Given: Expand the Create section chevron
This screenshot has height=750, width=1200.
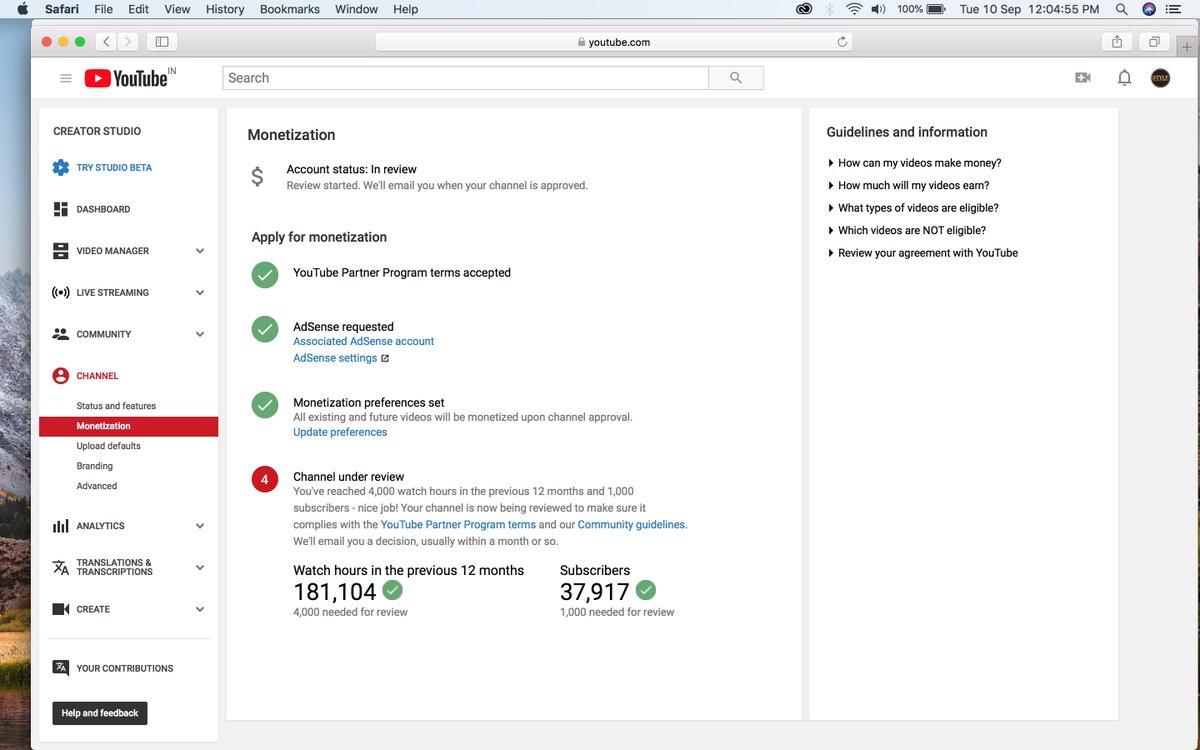Looking at the screenshot, I should 200,609.
